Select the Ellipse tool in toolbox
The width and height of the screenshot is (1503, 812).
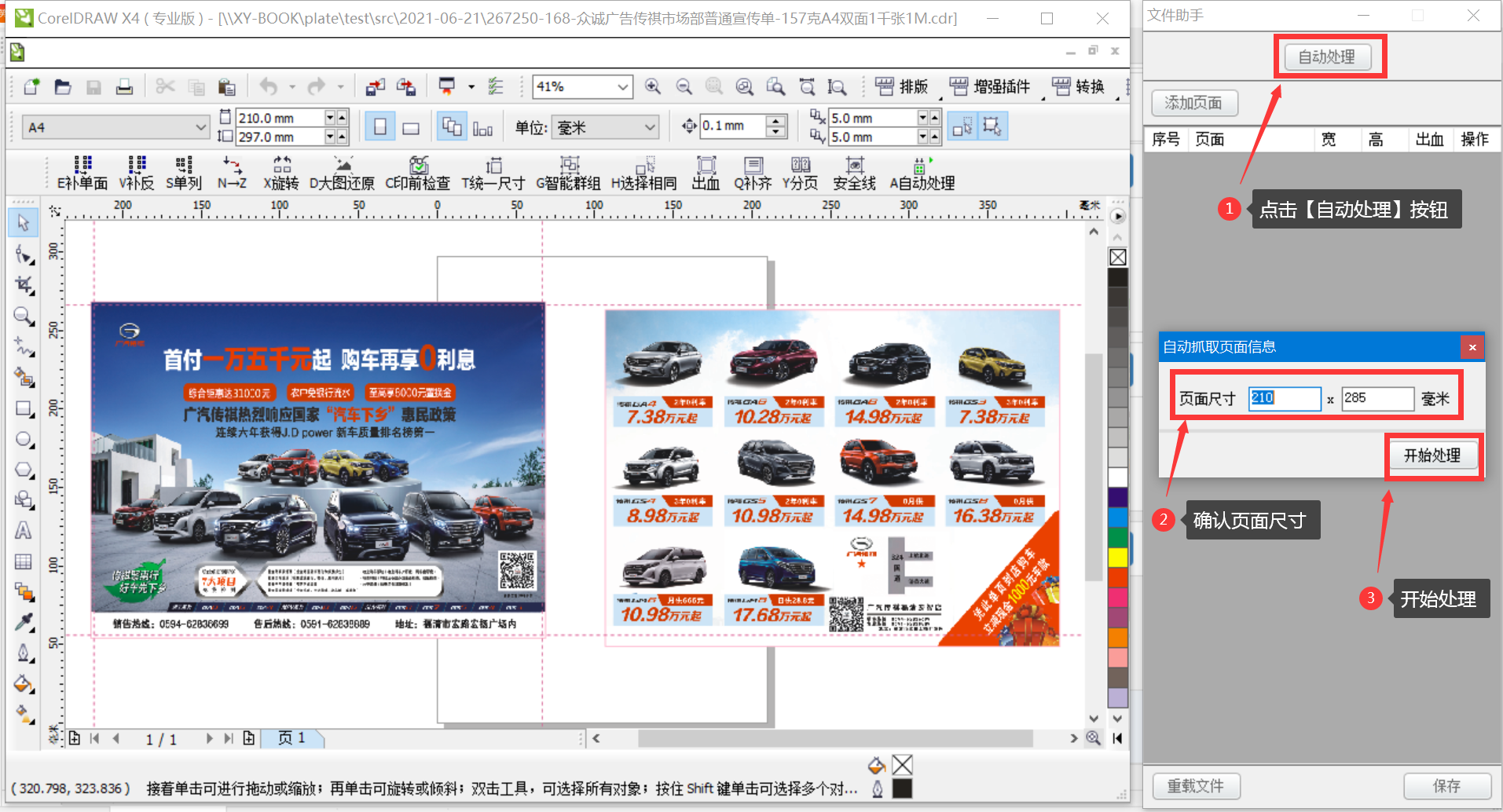(x=24, y=439)
